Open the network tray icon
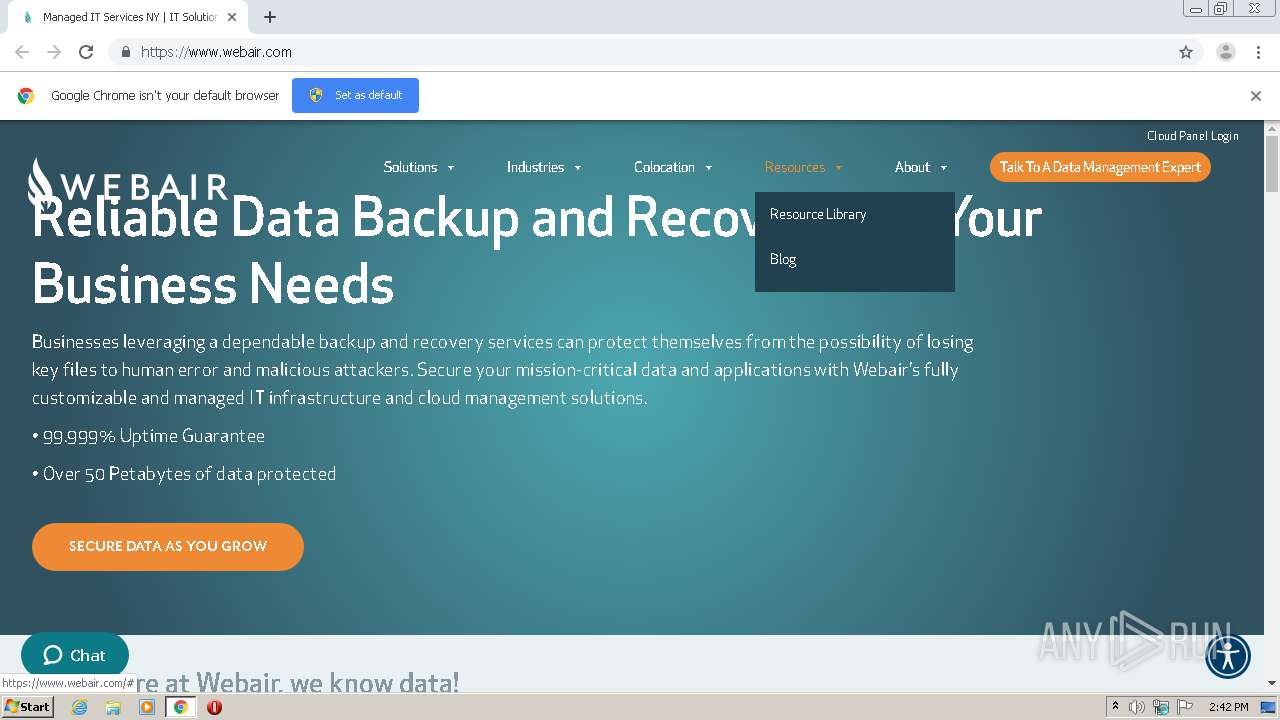The image size is (1280, 720). pyautogui.click(x=1161, y=707)
